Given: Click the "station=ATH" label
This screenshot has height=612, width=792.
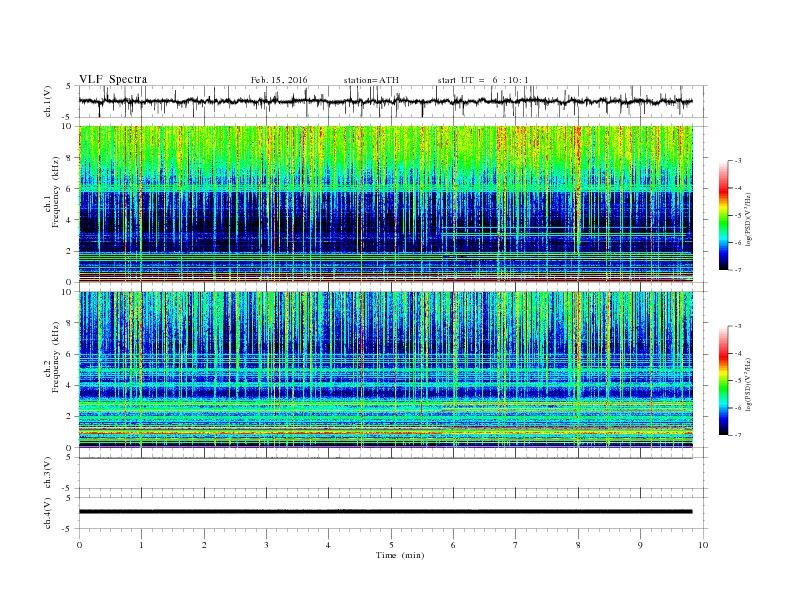Looking at the screenshot, I should [x=371, y=80].
